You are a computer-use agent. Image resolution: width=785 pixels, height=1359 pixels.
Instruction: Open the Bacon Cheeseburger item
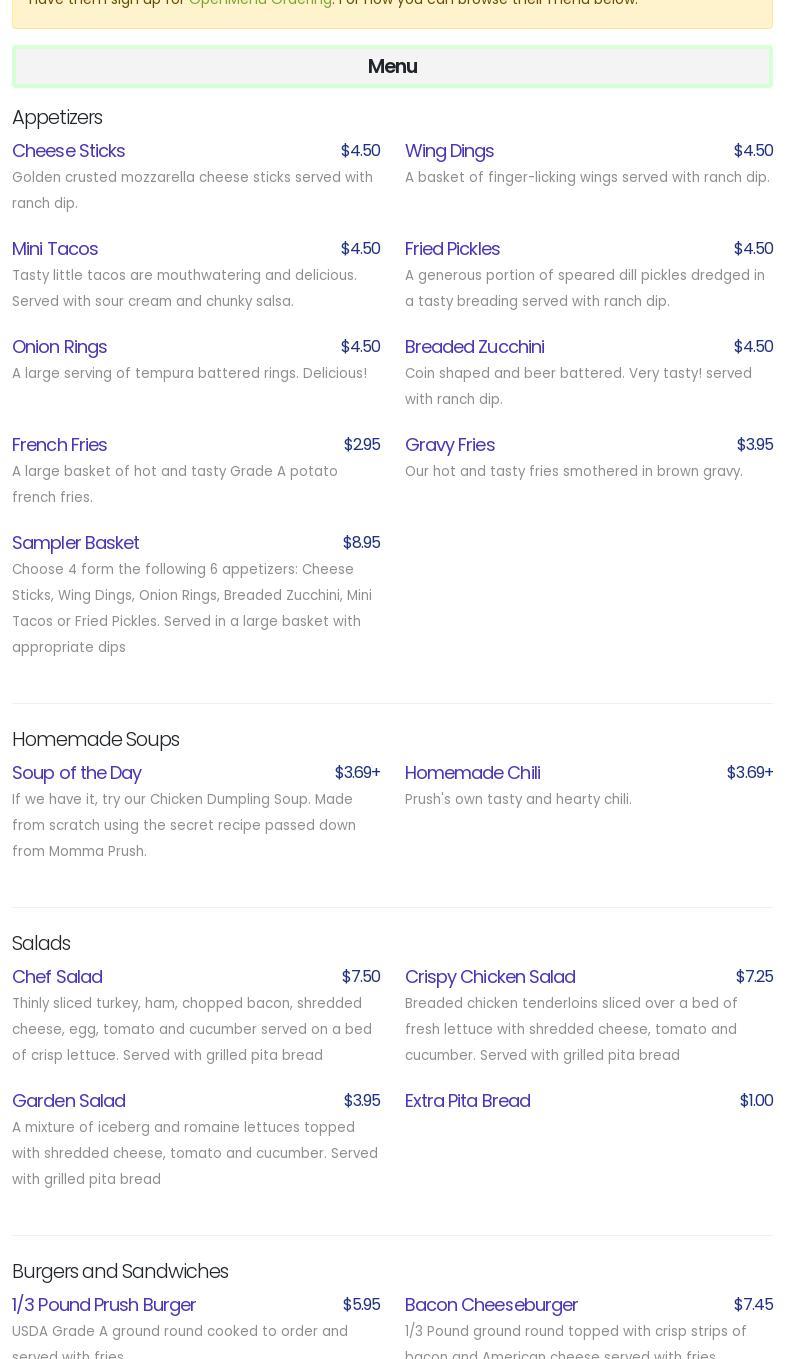(491, 1304)
